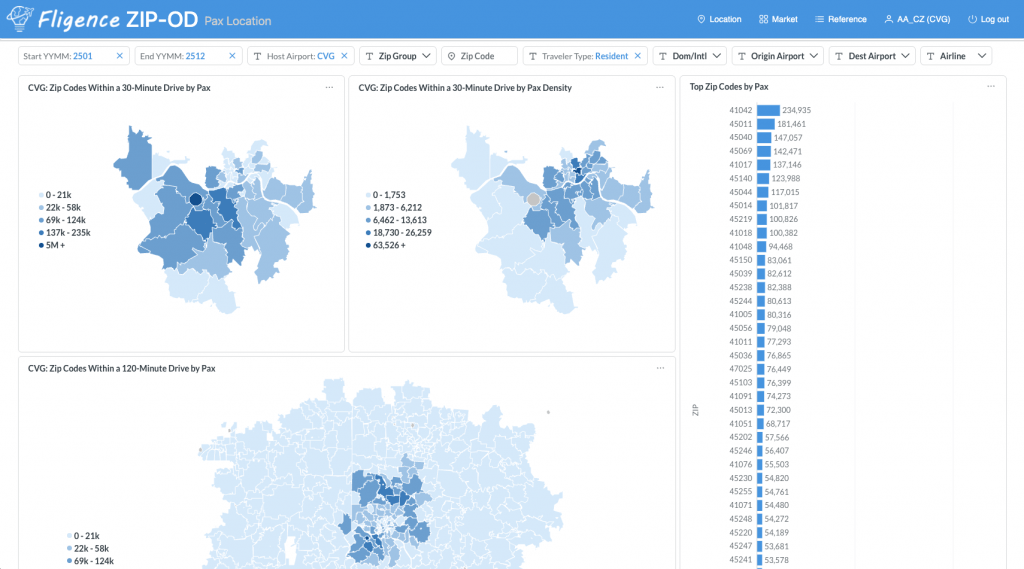The height and width of the screenshot is (569, 1024).
Task: Open the Market menu item
Action: (778, 19)
